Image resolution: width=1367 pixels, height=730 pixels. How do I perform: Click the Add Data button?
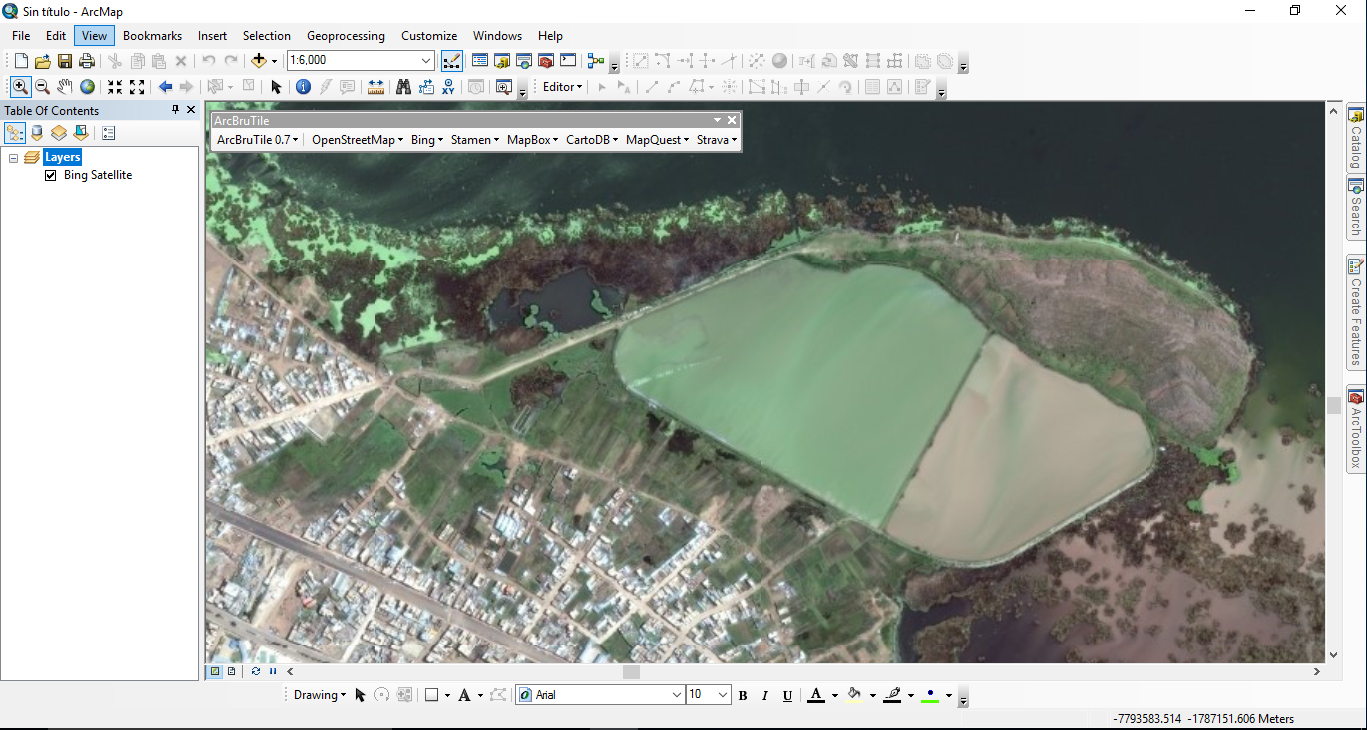coord(259,61)
